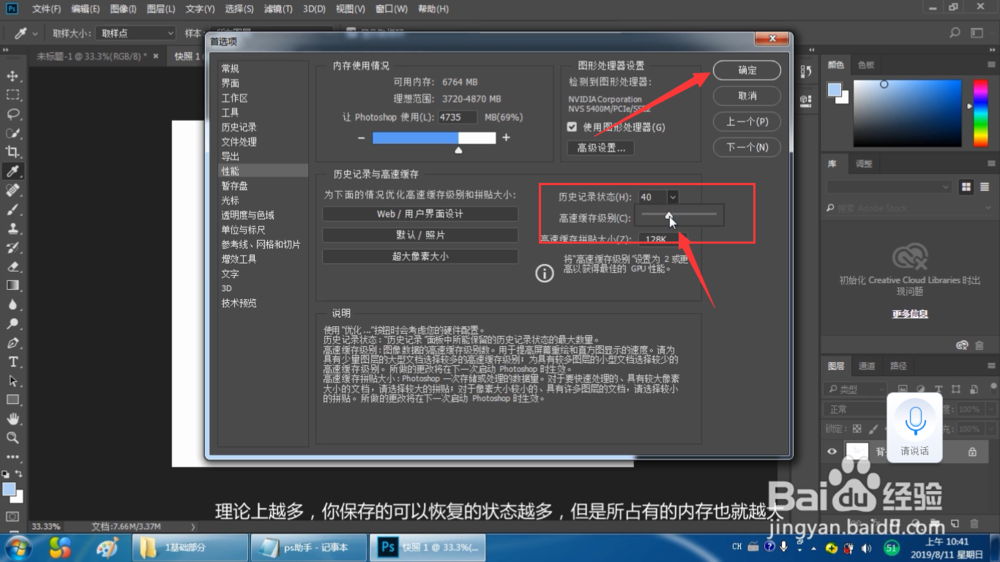Click the hue spectrum strip in Color panel

(x=980, y=114)
